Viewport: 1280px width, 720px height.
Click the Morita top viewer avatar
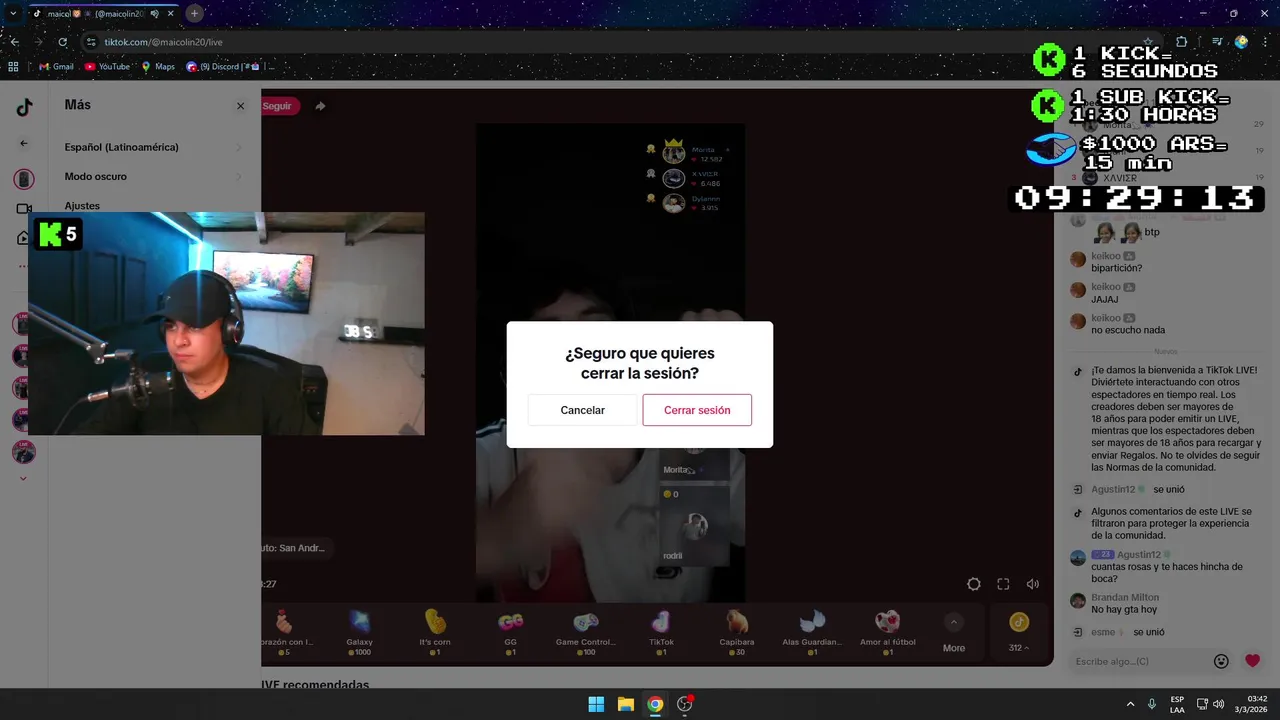(x=674, y=154)
